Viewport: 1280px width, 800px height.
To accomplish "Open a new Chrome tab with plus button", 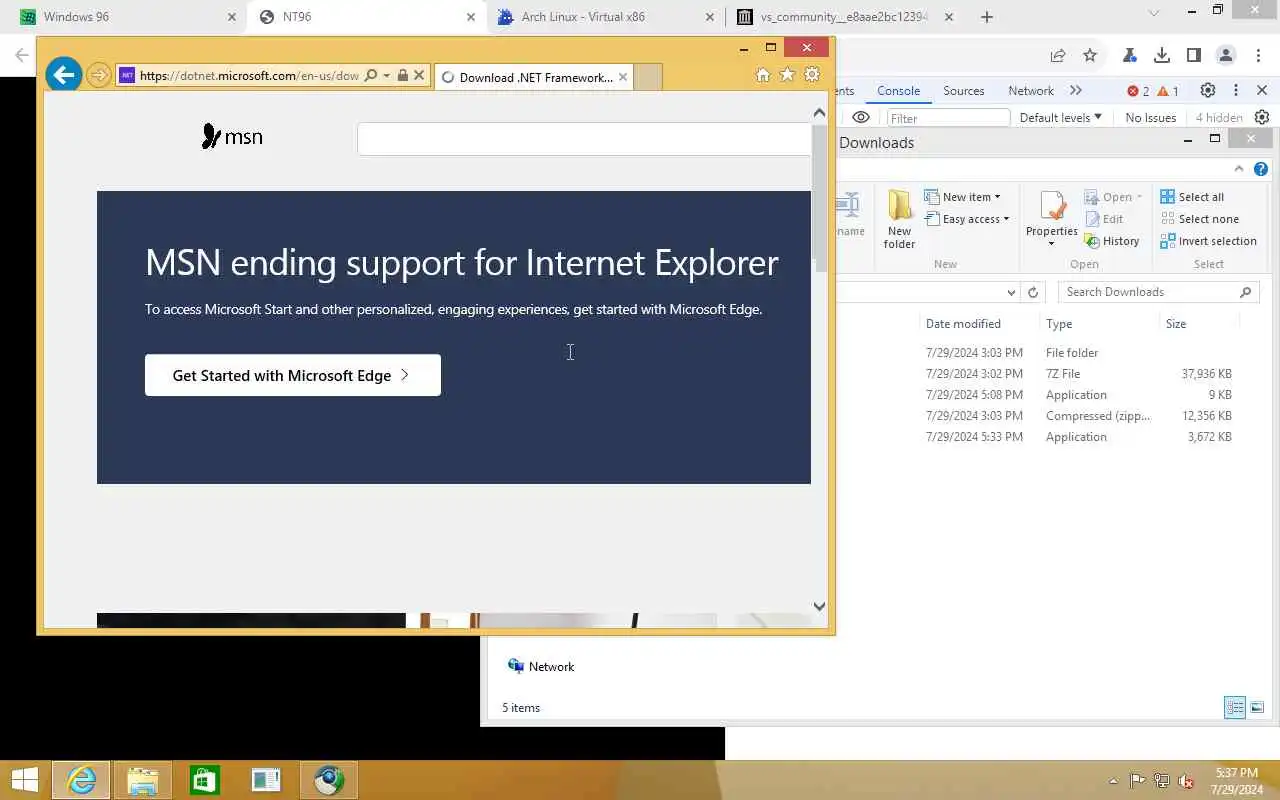I will tap(987, 17).
